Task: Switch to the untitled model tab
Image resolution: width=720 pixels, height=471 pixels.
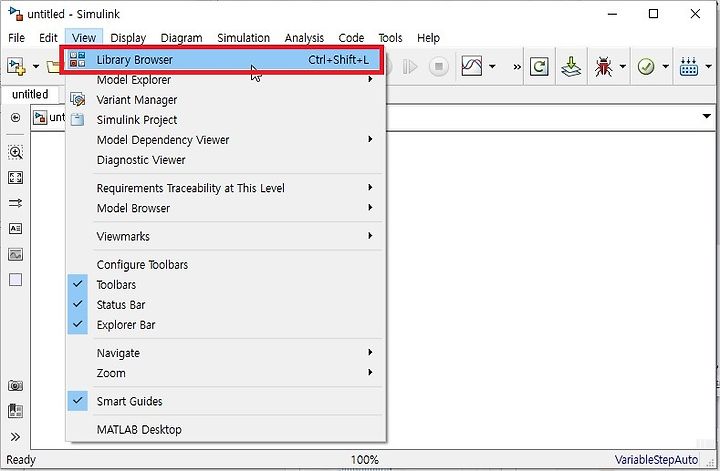Action: 30,95
